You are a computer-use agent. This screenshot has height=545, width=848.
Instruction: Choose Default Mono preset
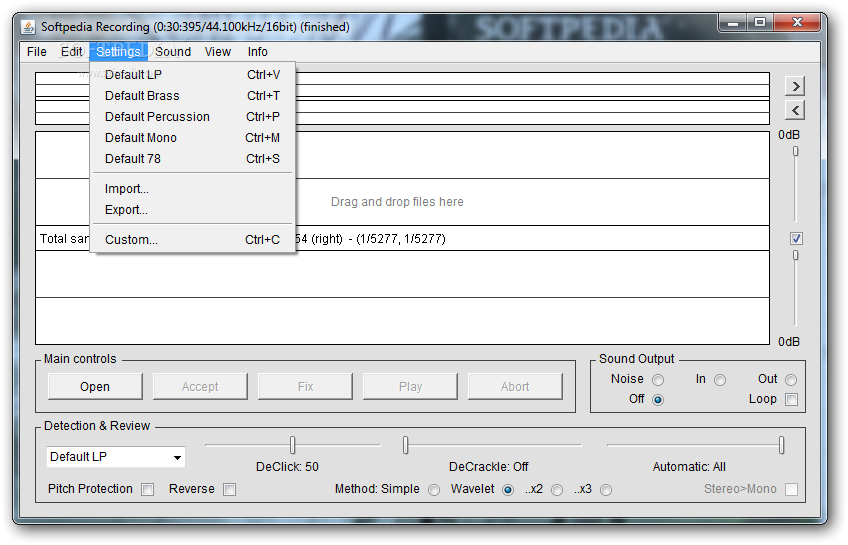tap(193, 138)
